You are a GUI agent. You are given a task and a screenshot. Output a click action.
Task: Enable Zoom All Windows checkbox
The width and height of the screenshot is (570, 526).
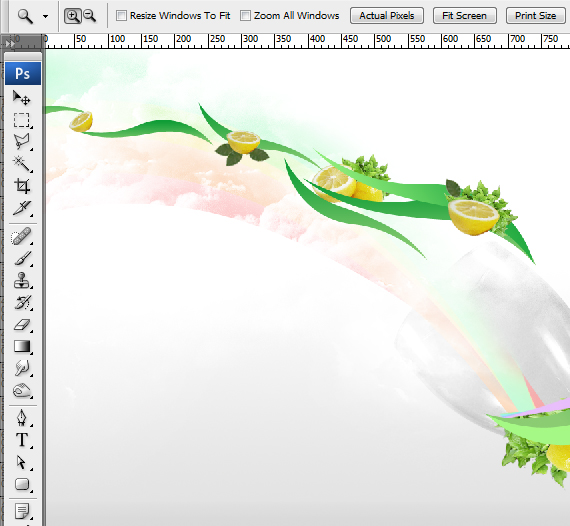pyautogui.click(x=245, y=16)
